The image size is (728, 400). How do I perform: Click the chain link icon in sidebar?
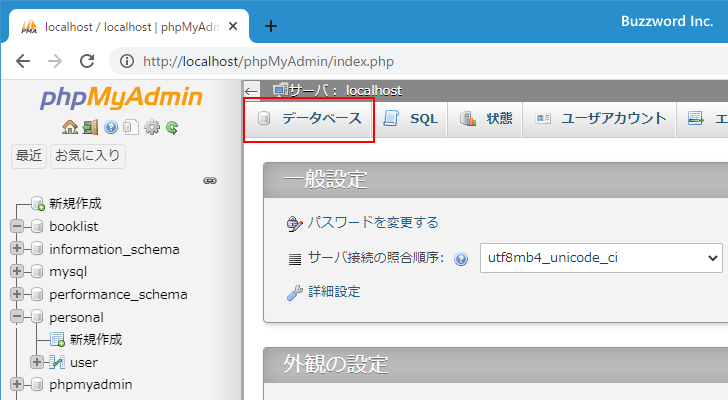click(x=210, y=181)
